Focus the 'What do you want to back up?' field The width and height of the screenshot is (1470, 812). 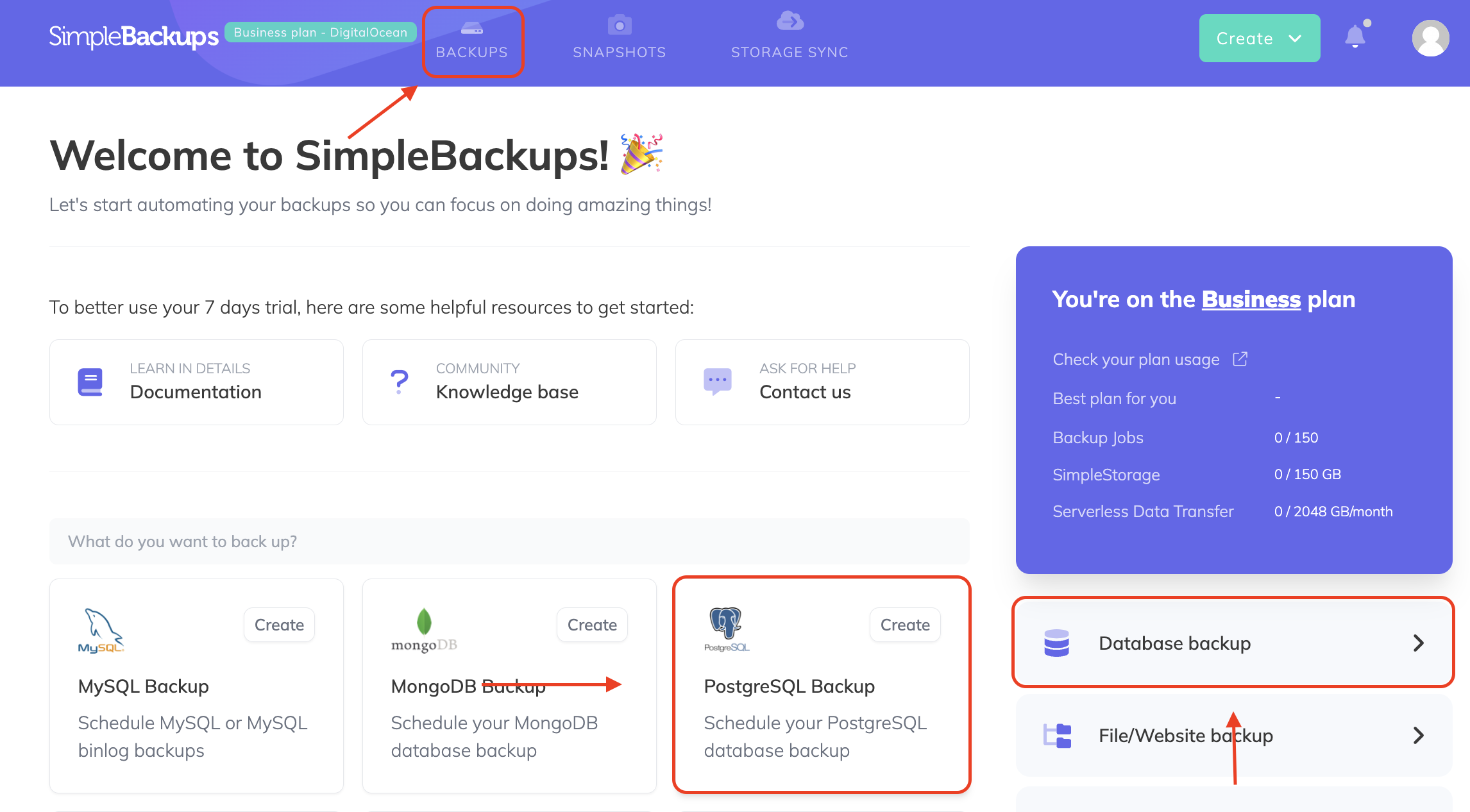[509, 541]
